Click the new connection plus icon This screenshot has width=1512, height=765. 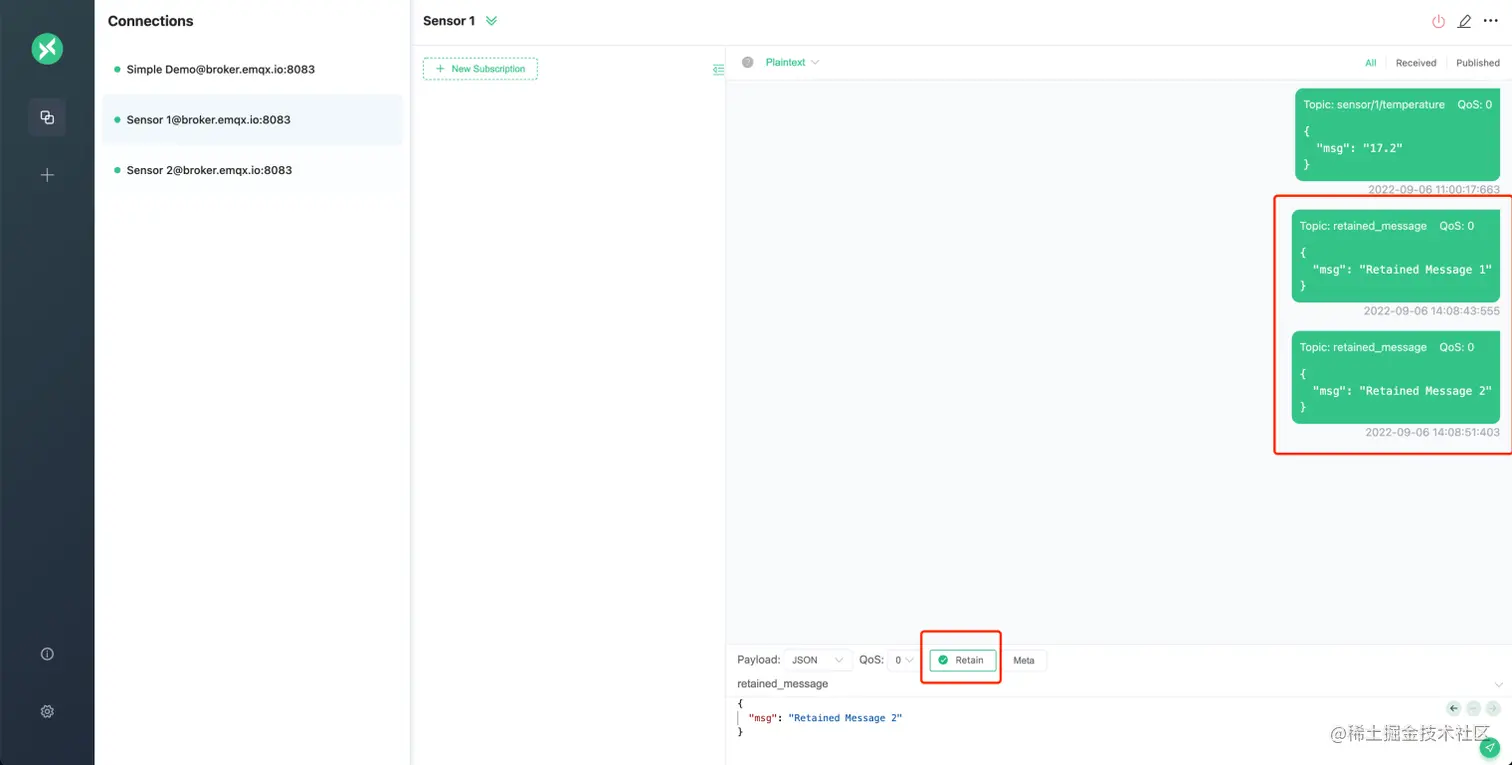[47, 175]
